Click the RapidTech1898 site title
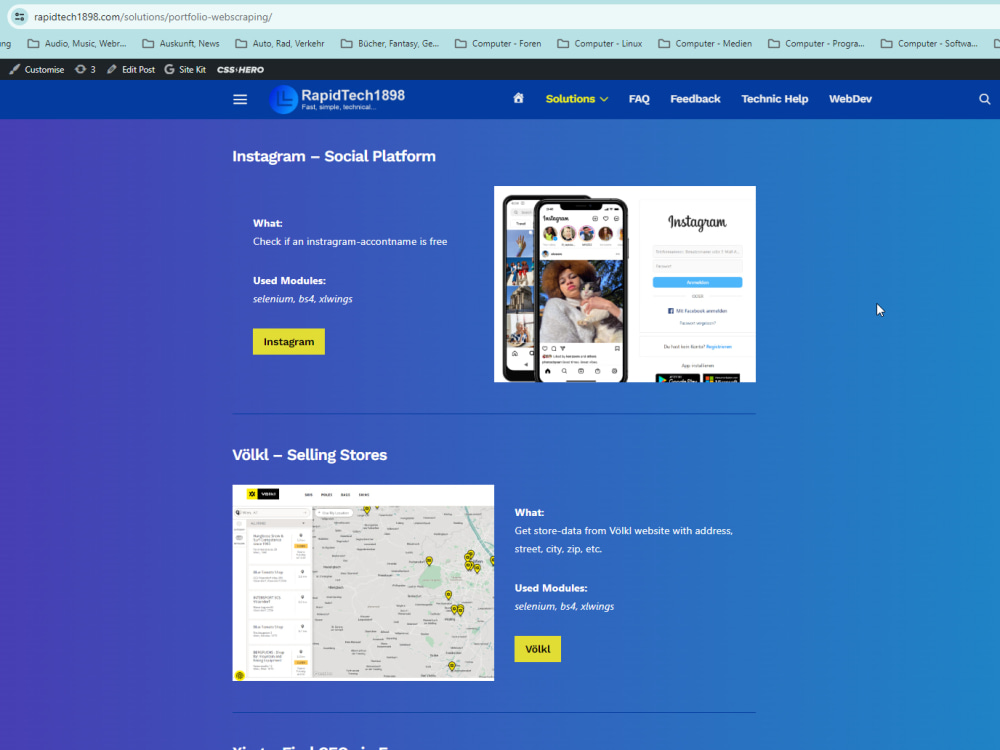Viewport: 1000px width, 750px height. [x=353, y=96]
